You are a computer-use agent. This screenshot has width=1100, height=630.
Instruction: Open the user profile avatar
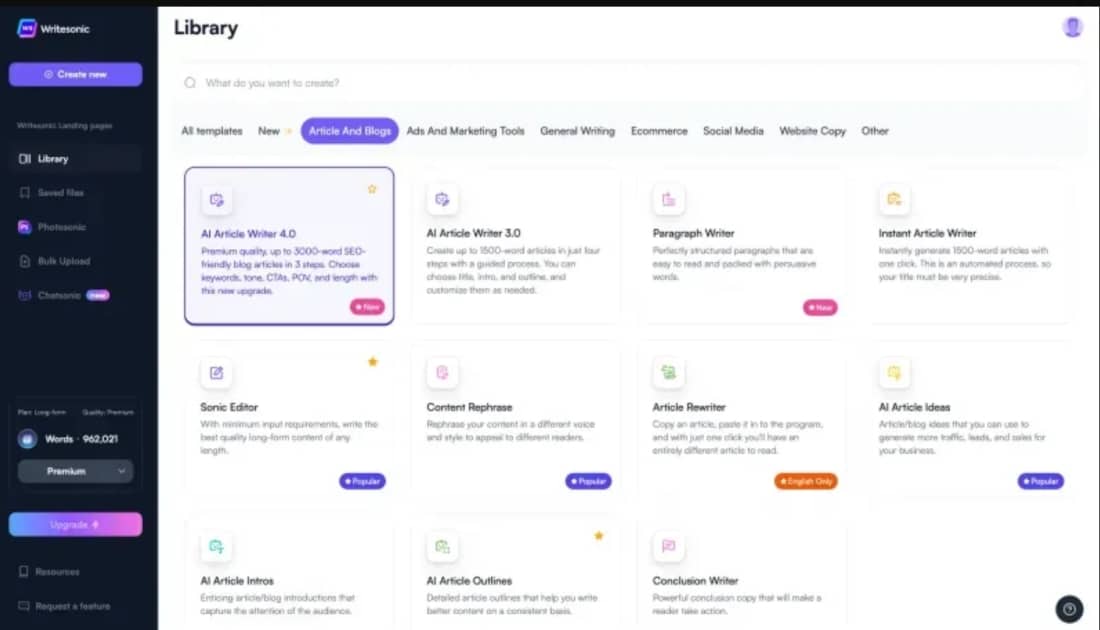(1072, 27)
